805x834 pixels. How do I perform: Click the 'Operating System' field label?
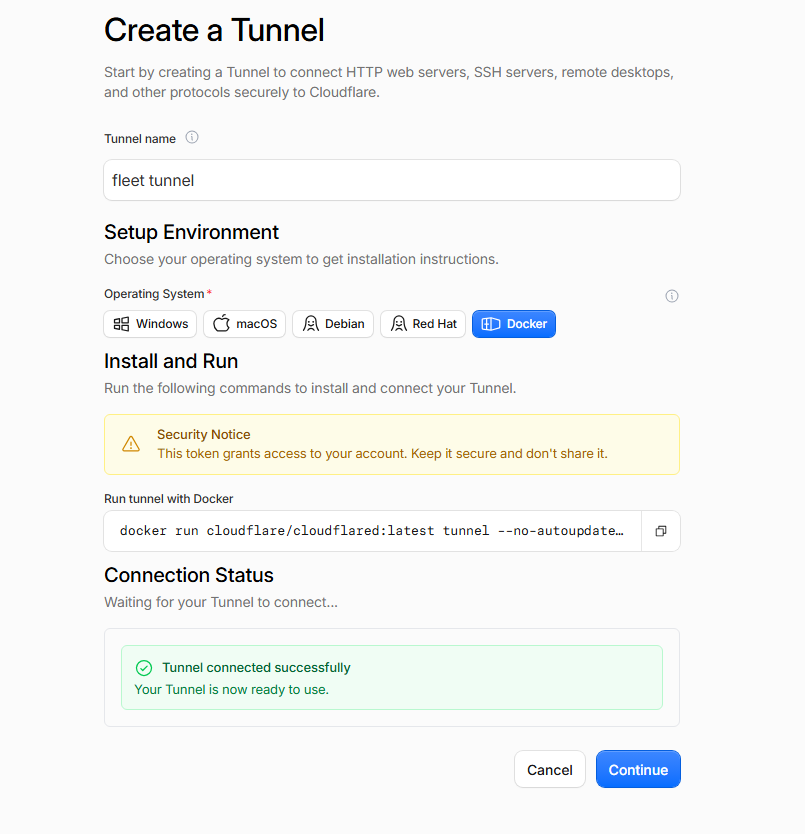point(154,294)
